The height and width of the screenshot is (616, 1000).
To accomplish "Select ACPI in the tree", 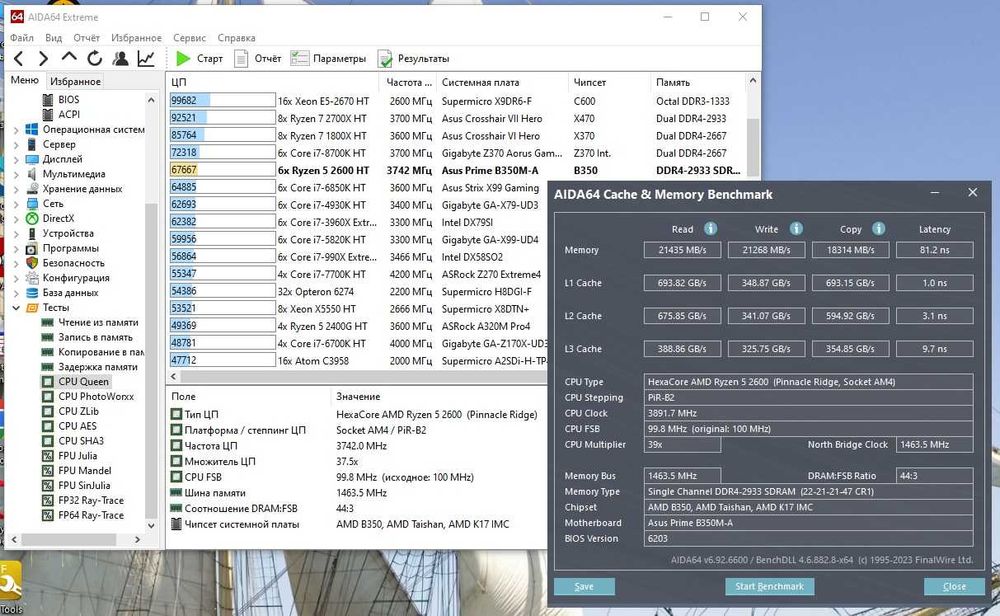I will pos(69,114).
